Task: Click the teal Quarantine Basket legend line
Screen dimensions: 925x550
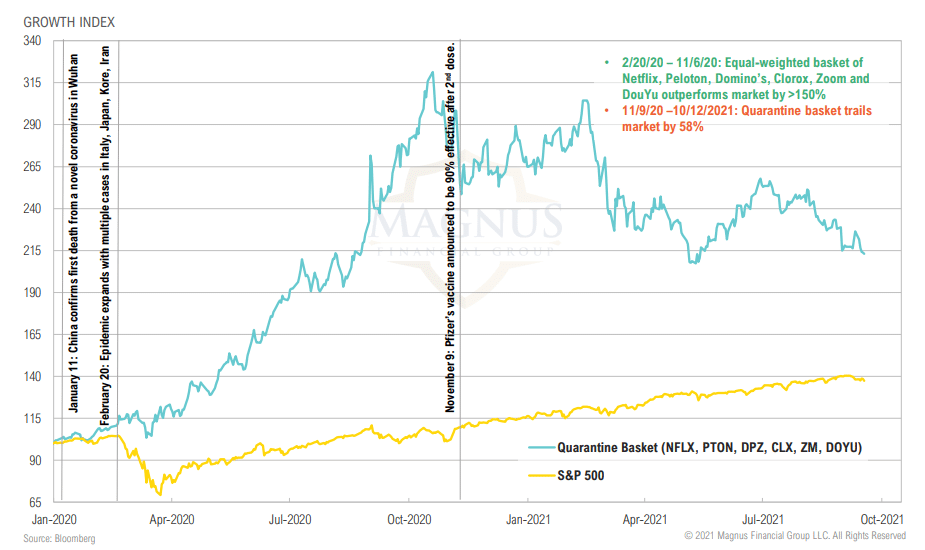Action: (542, 448)
